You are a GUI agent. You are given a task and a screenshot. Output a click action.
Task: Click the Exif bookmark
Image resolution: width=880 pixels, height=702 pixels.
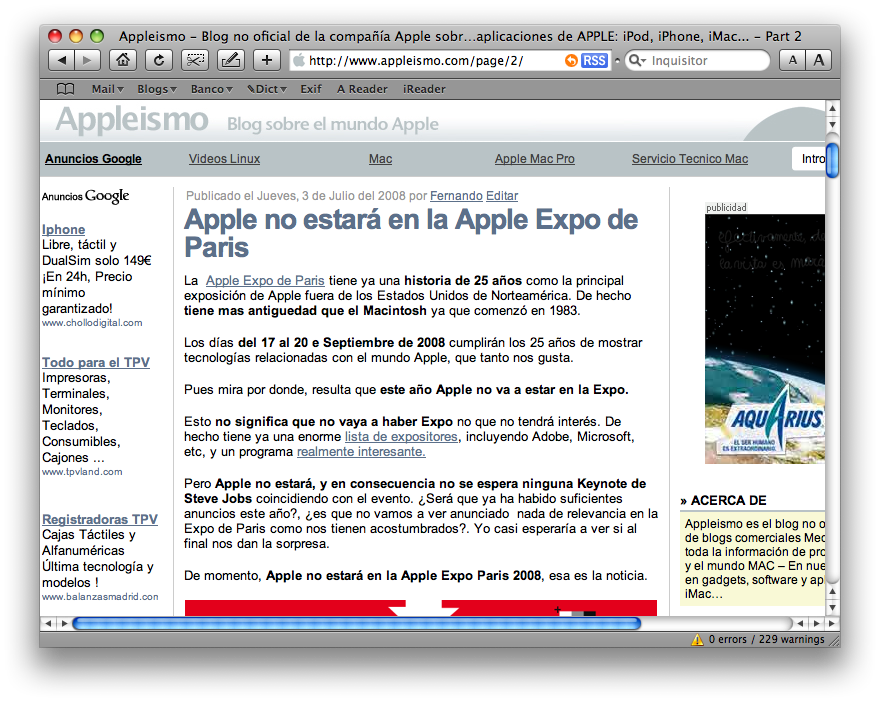tap(311, 89)
